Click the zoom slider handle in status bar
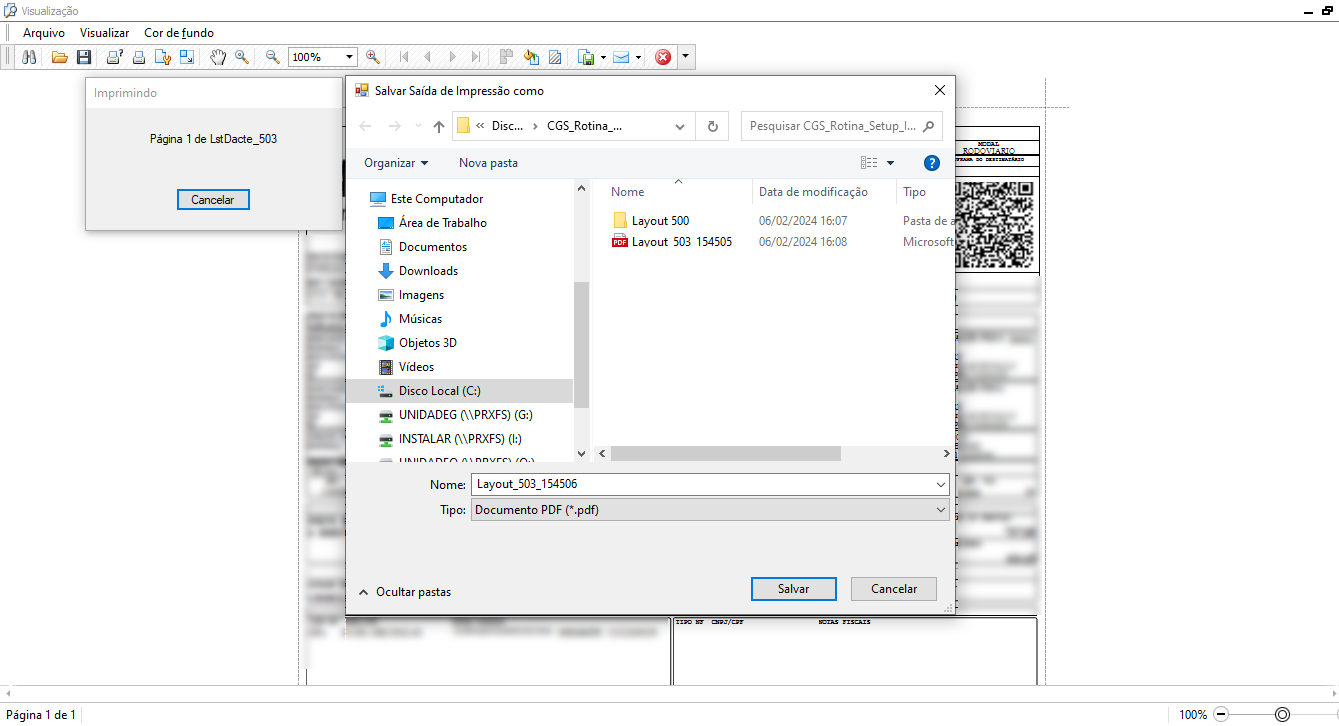This screenshot has height=726, width=1339. tap(1282, 715)
